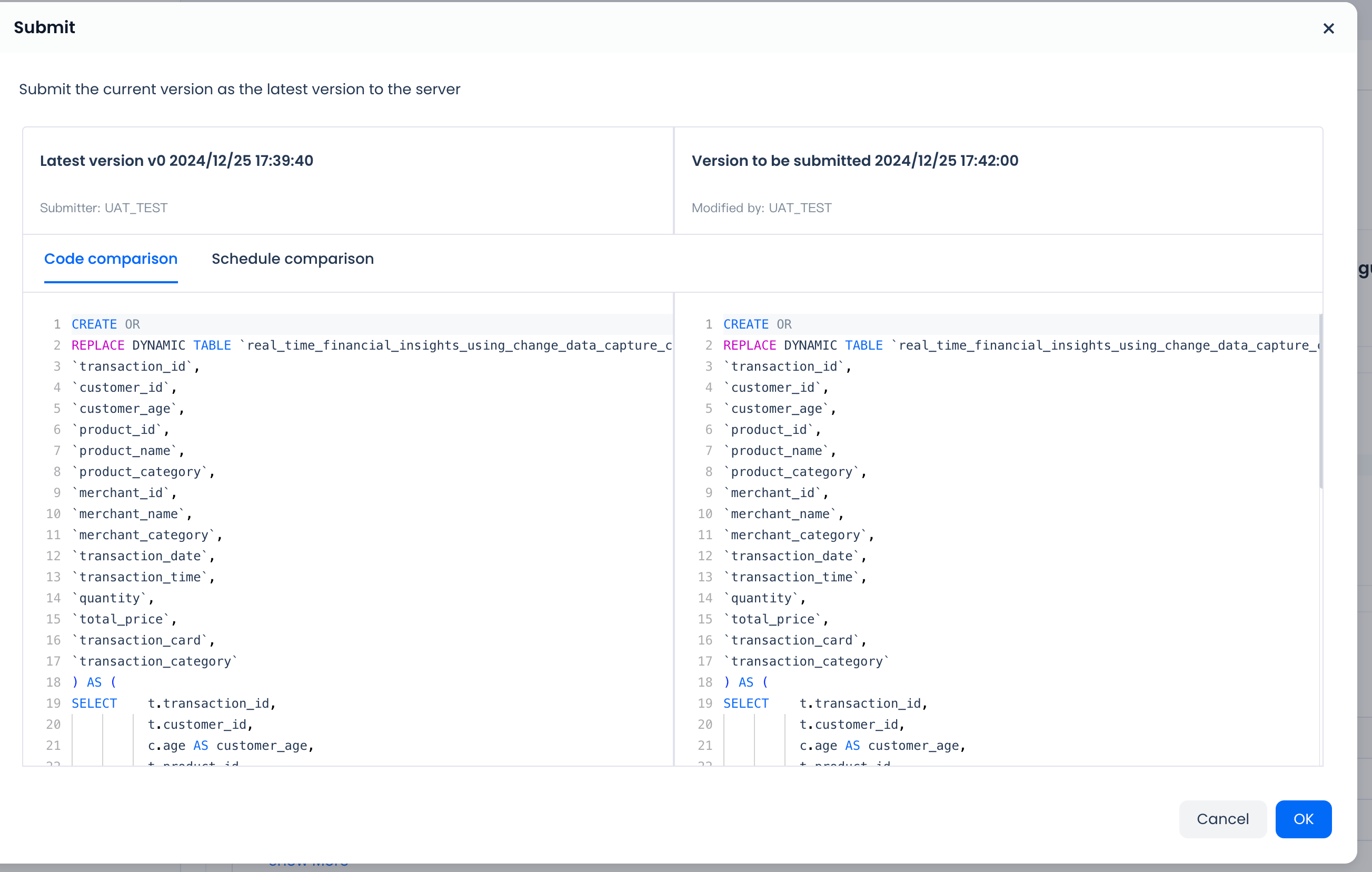Click Submitter: UAT_TEST label

[104, 208]
